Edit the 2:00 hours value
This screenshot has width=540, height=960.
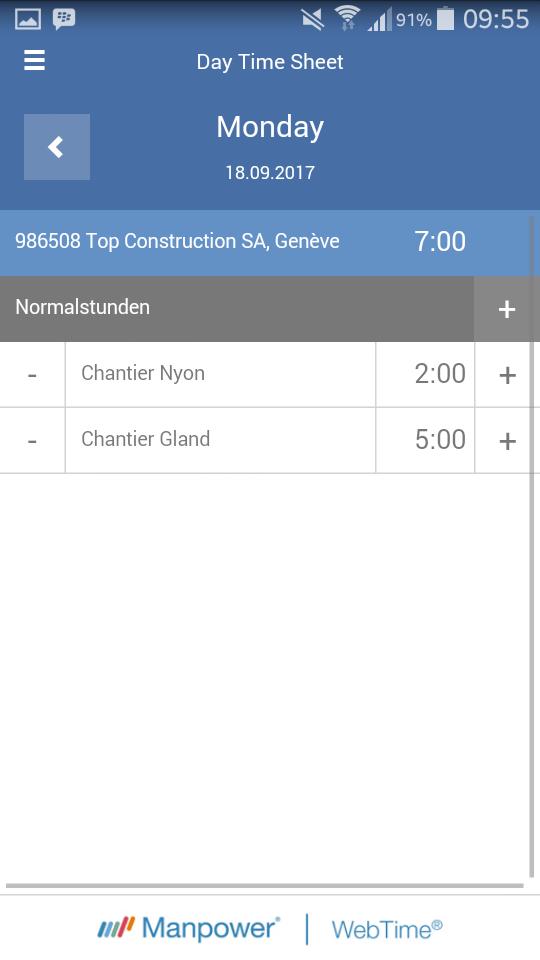click(x=426, y=375)
